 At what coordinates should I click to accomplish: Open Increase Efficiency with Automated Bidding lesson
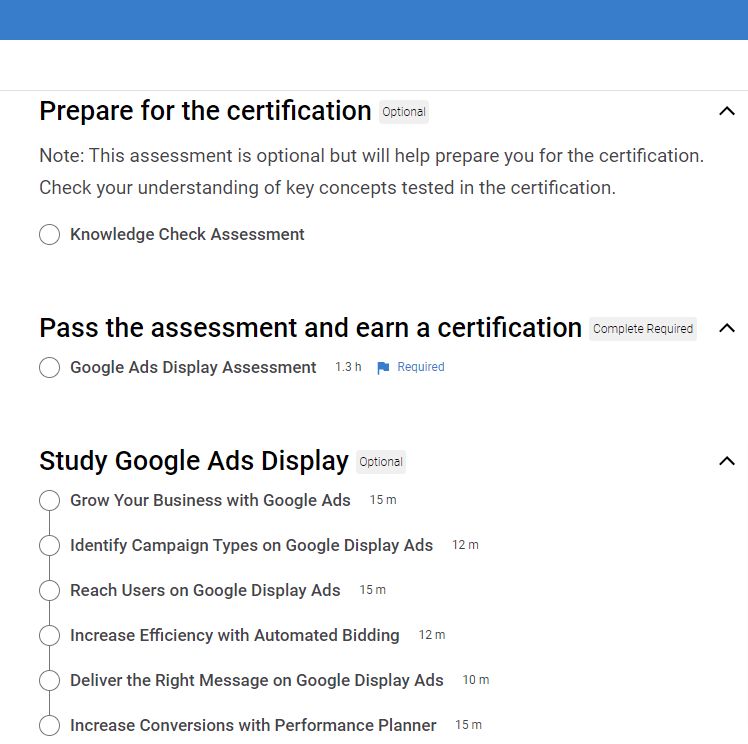coord(234,635)
